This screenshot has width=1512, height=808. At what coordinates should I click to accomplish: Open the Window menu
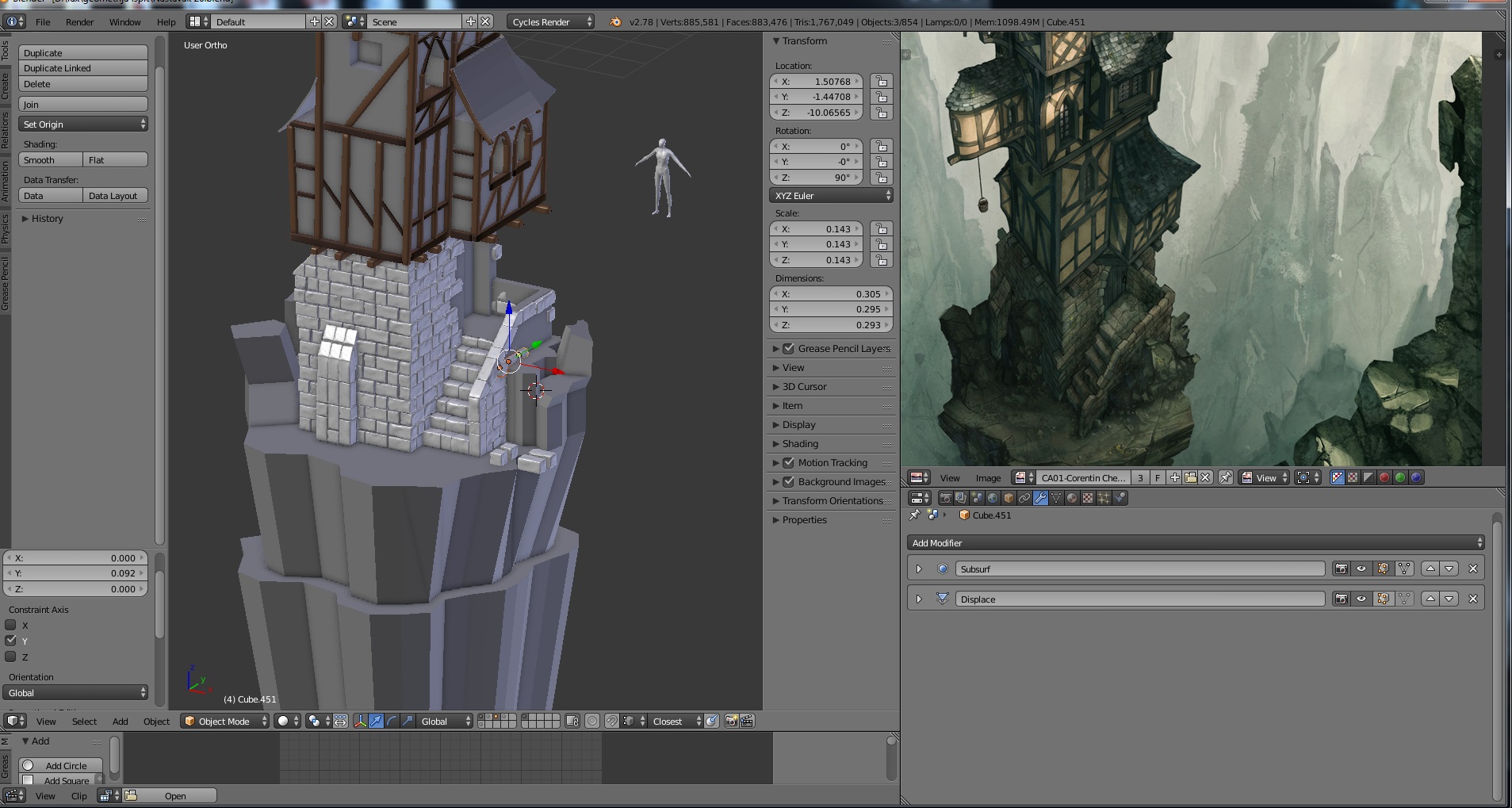[124, 22]
